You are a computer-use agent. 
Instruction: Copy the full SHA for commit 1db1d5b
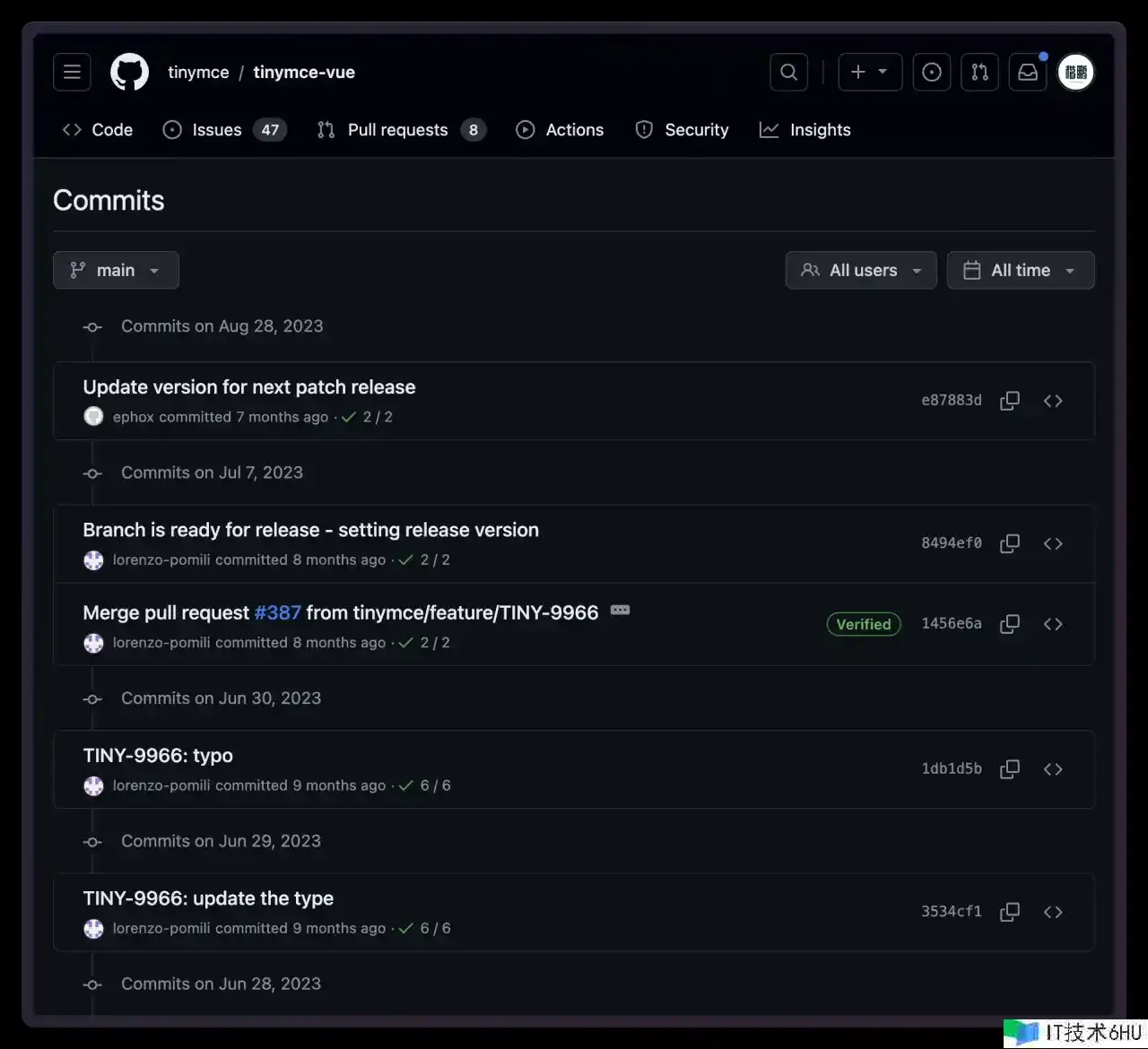click(1010, 769)
